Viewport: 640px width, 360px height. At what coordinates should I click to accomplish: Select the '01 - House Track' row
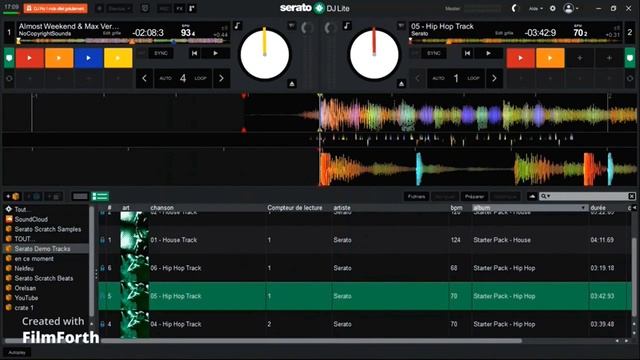(x=364, y=240)
